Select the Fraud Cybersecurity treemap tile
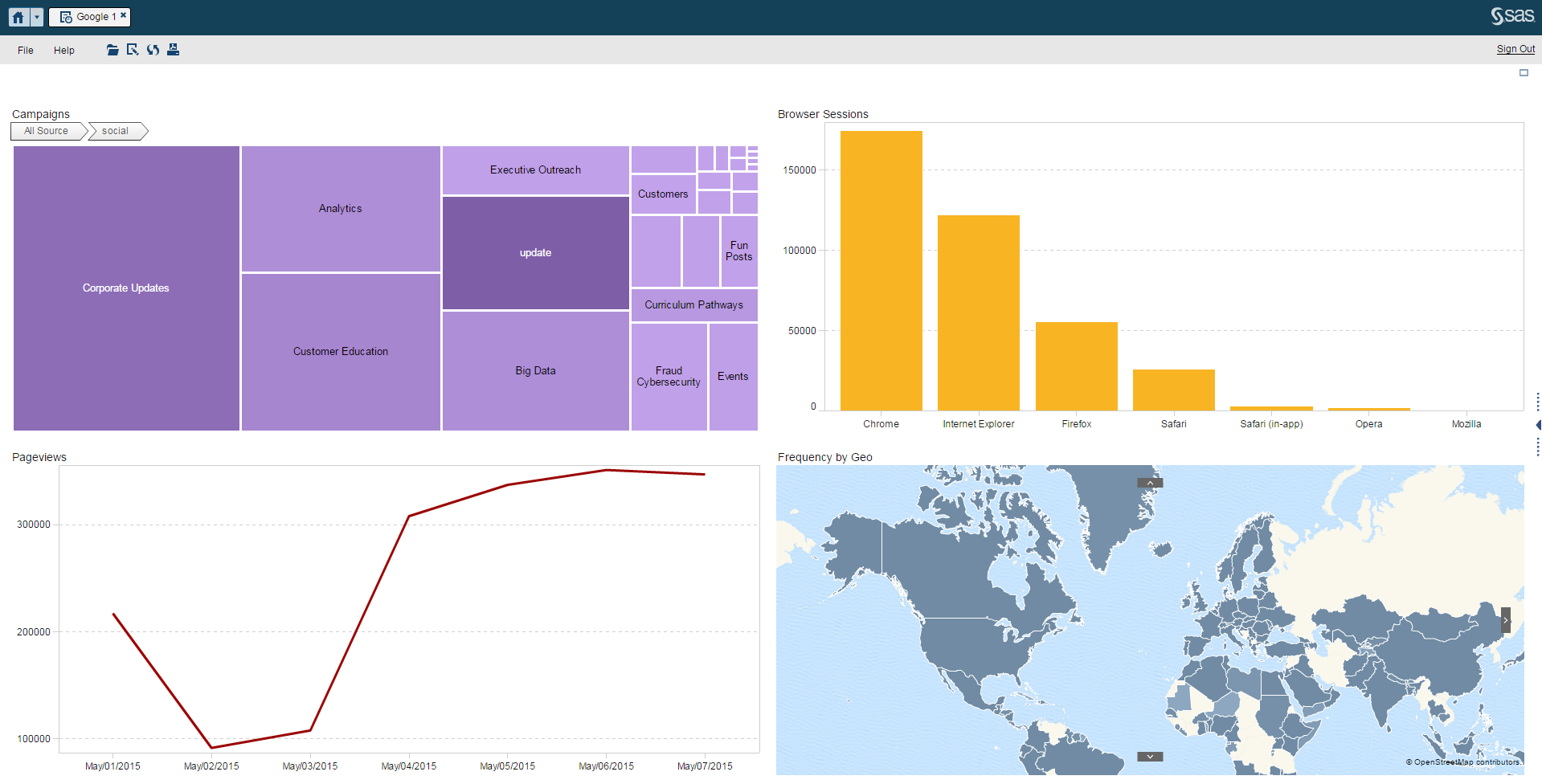 pos(669,377)
